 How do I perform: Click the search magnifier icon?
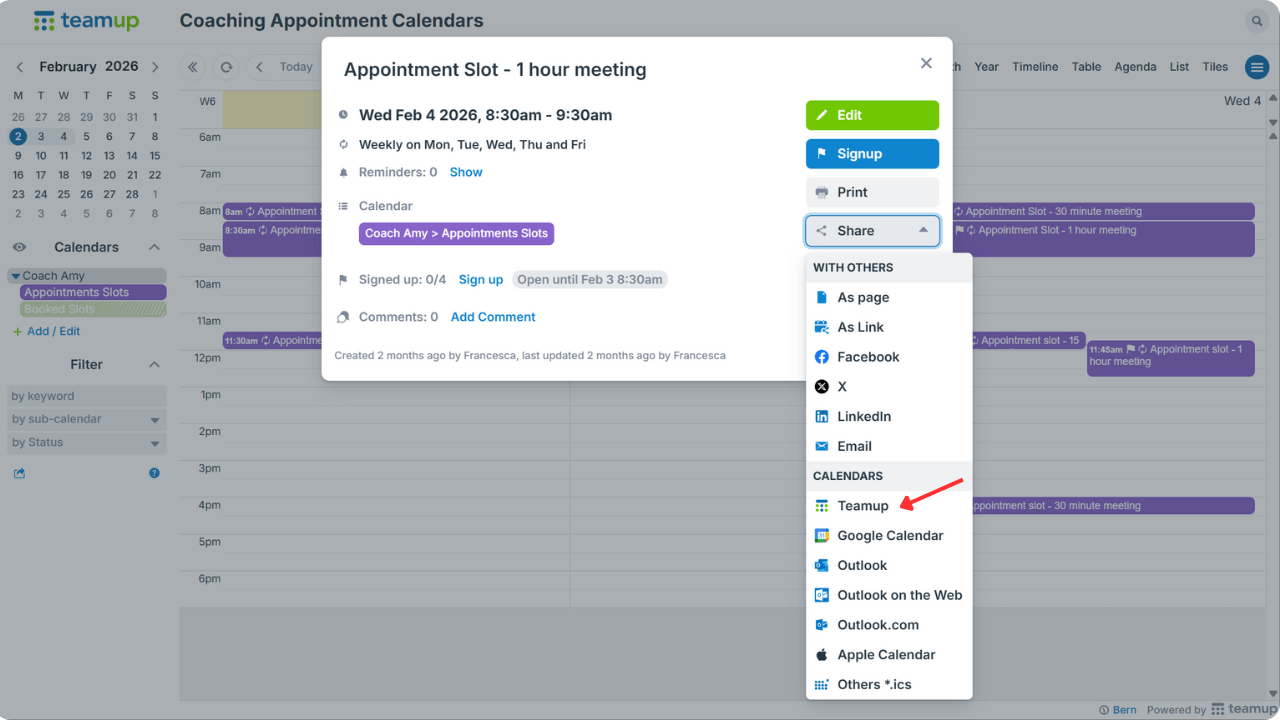coord(1256,21)
